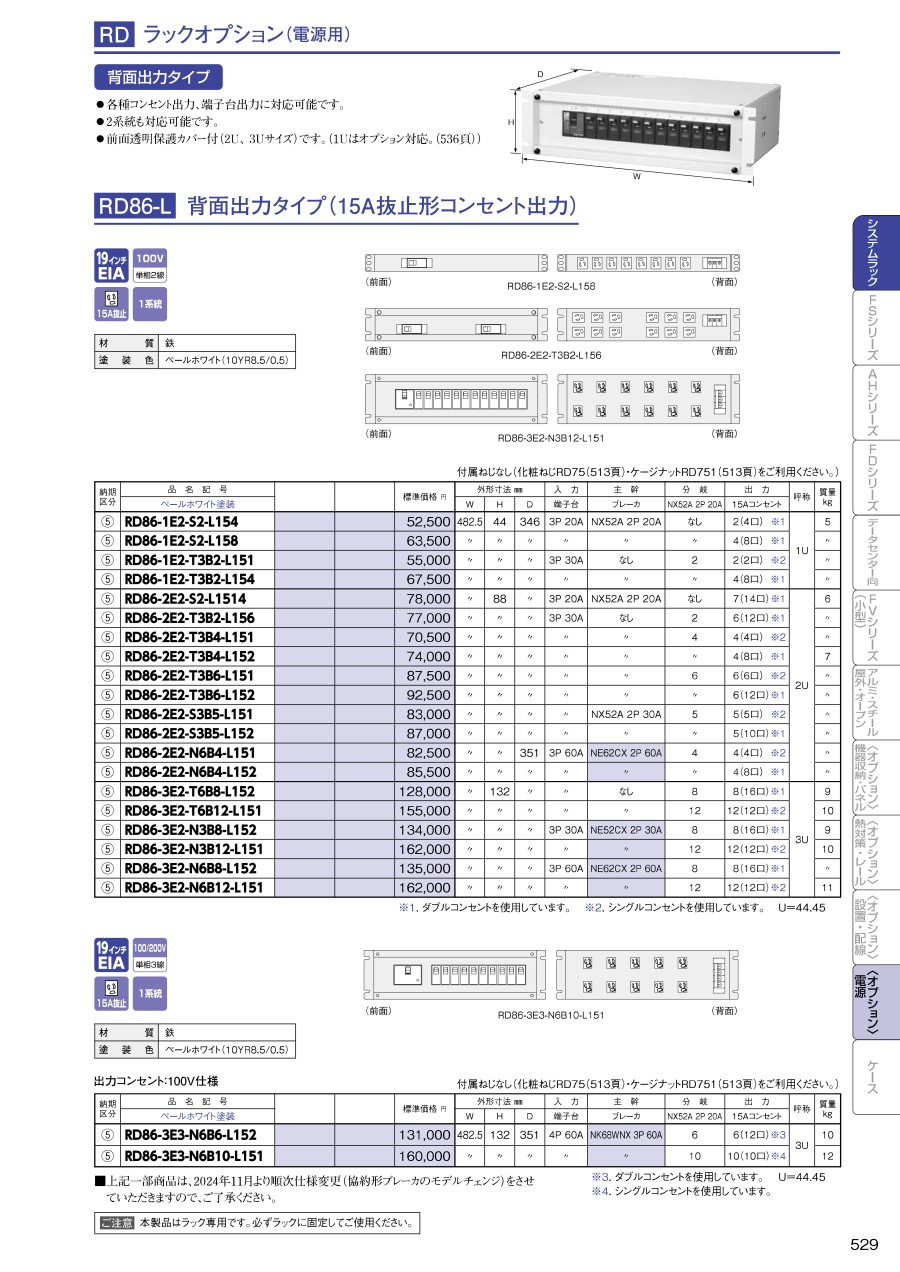Select the 電源 オプション side tab

point(873,1001)
